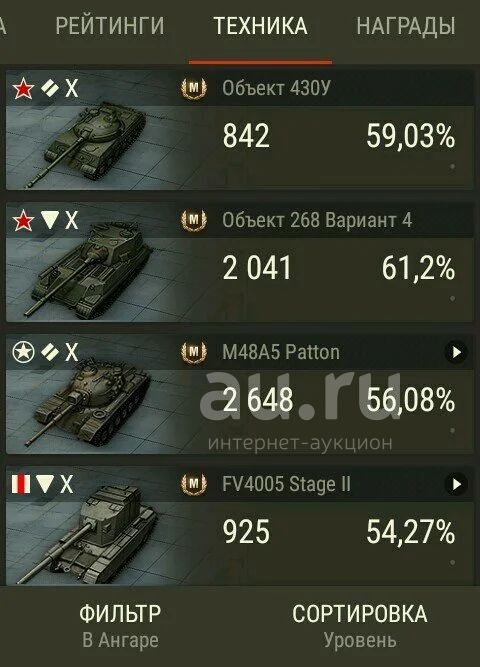Click the tank destroyer triangle icon on Объект 268

pos(49,220)
